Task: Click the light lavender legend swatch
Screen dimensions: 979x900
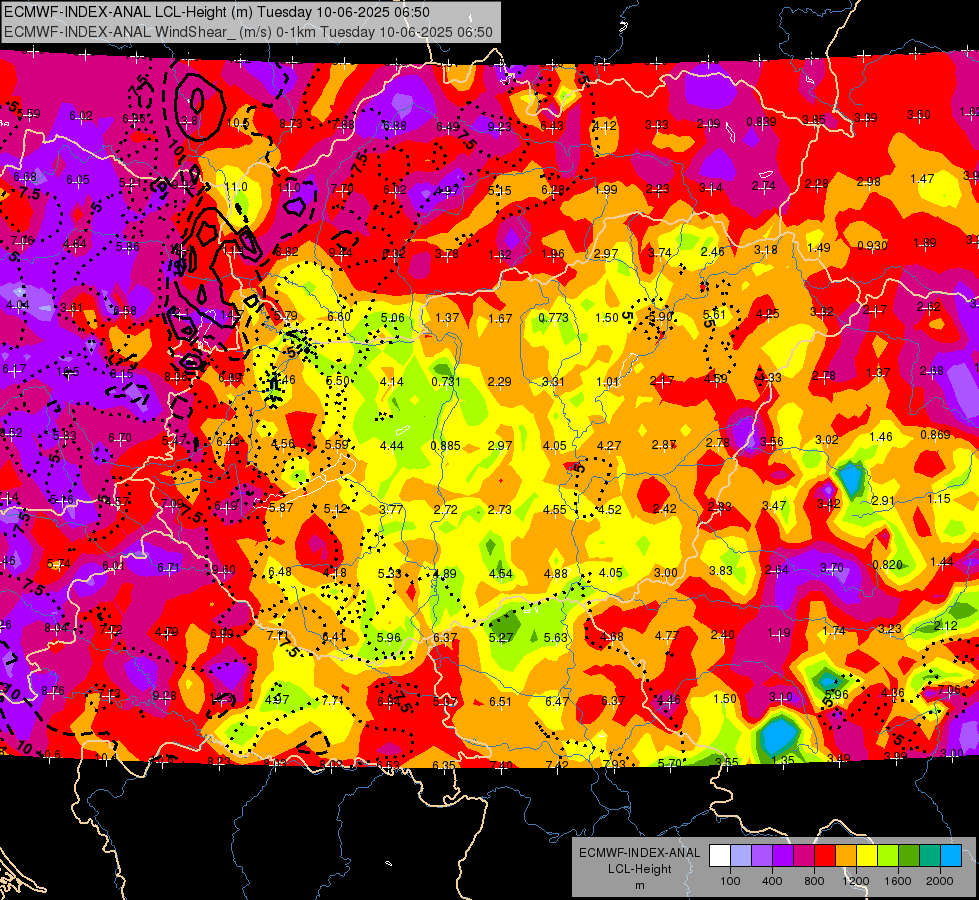Action: tap(741, 856)
